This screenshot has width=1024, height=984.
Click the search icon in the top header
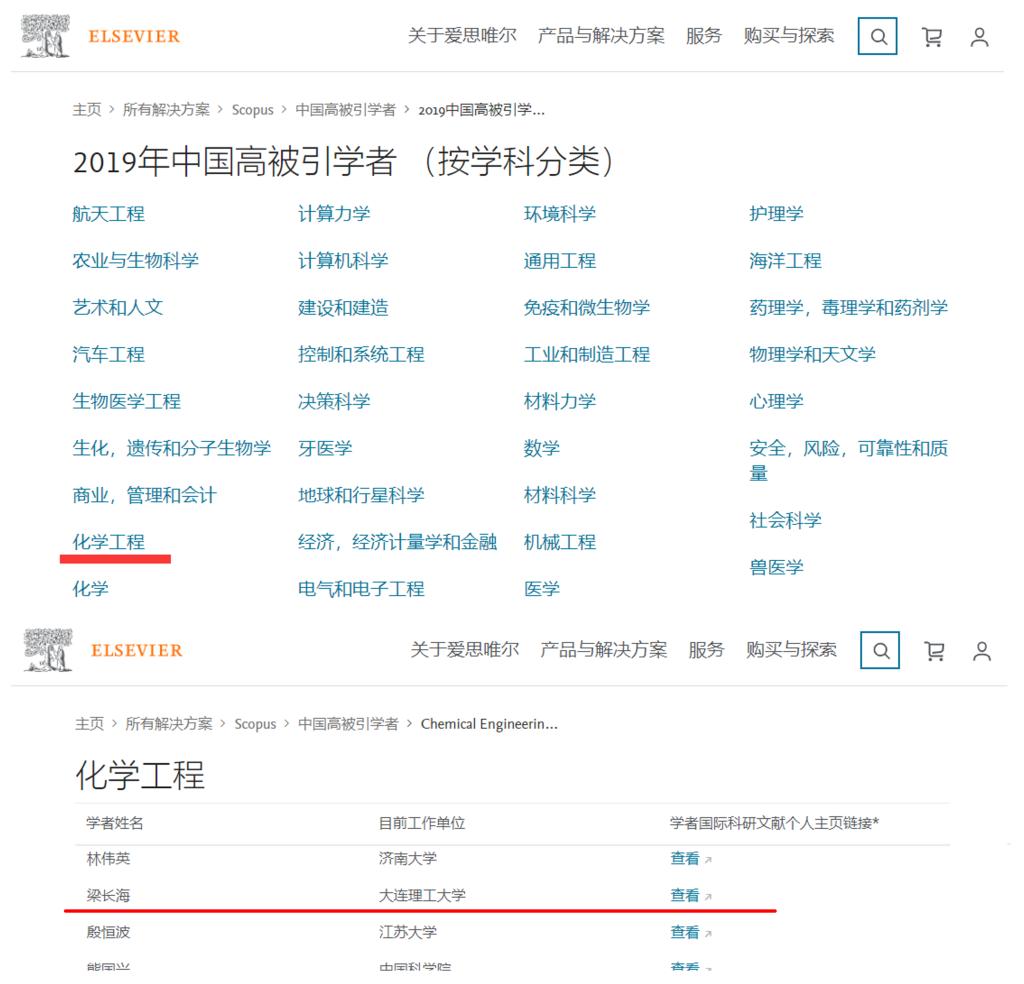click(x=877, y=37)
